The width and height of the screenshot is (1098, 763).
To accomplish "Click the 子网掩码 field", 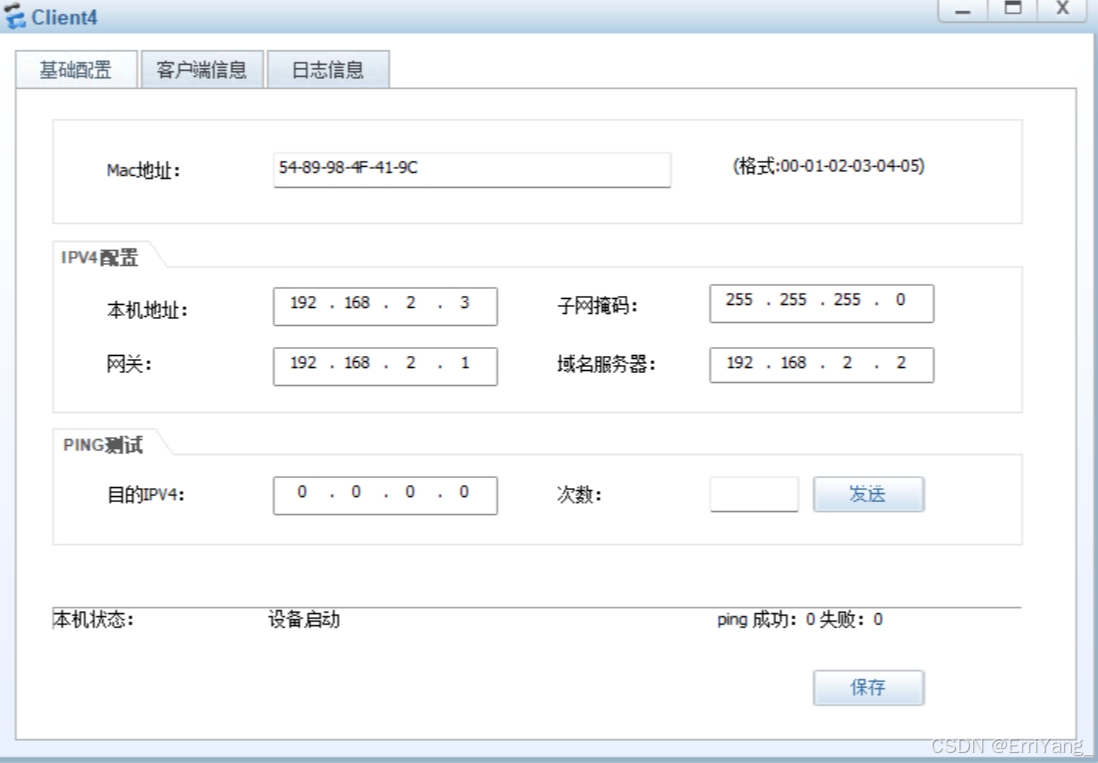I will (x=821, y=303).
